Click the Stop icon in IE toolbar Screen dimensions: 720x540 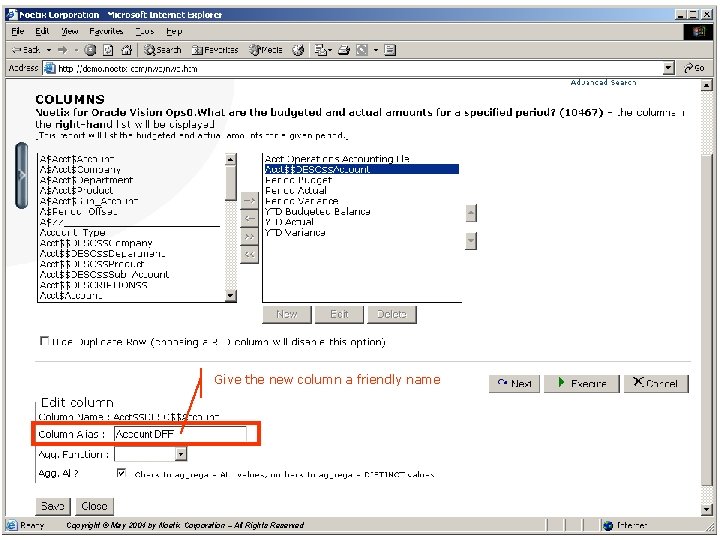pyautogui.click(x=90, y=50)
